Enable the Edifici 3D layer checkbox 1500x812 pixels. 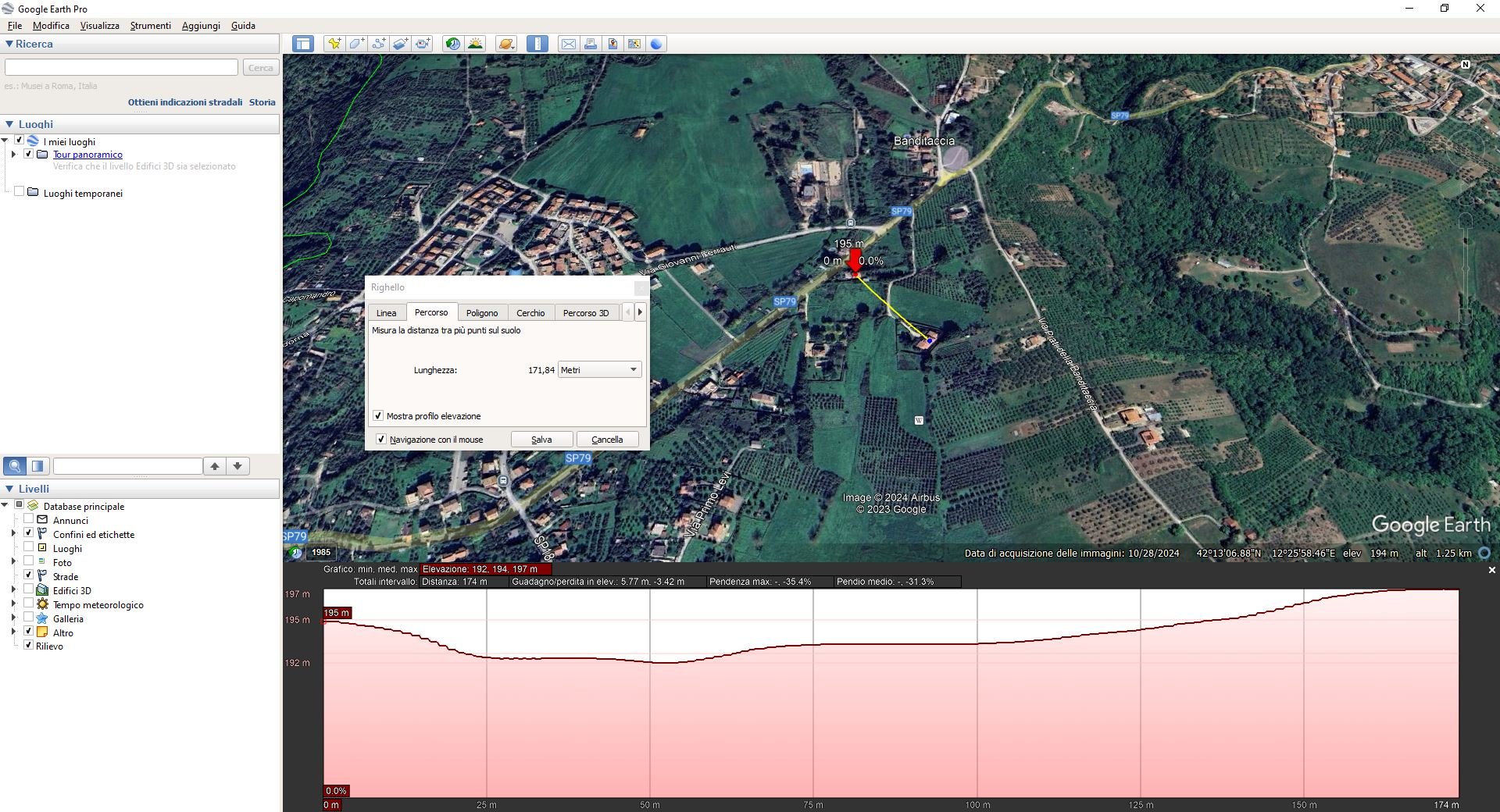29,590
